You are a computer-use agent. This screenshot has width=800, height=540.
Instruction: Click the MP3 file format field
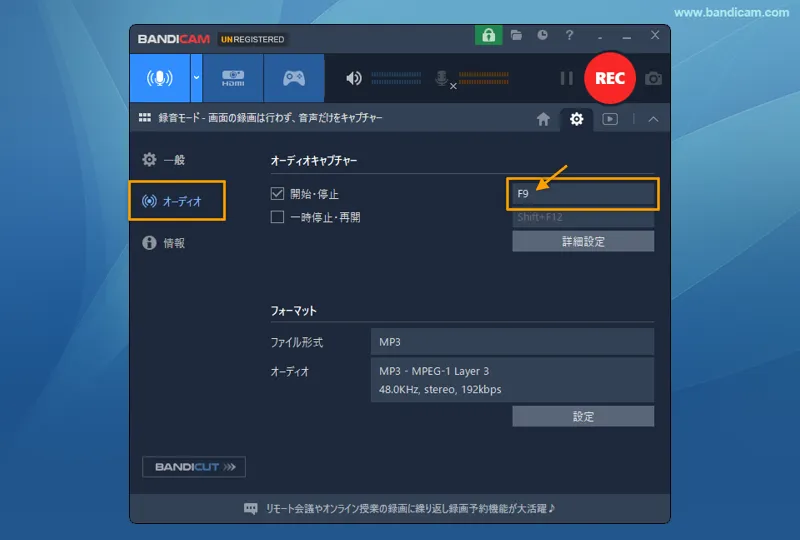point(512,342)
